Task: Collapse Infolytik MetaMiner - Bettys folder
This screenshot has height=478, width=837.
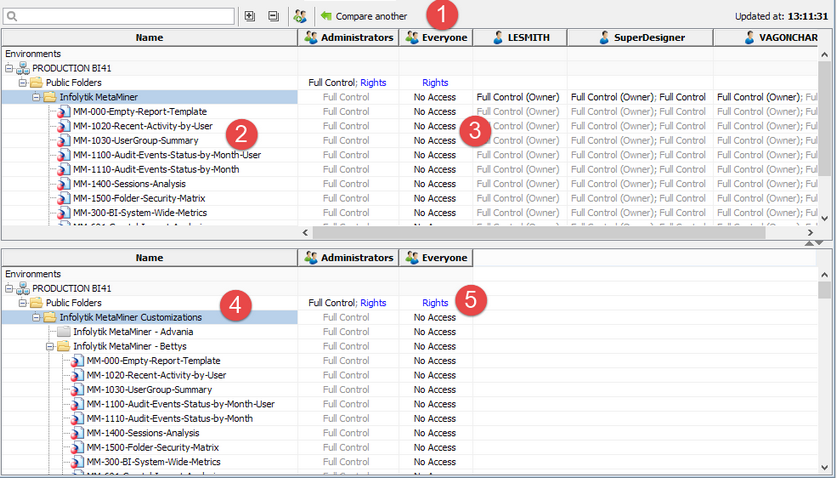Action: click(x=50, y=346)
